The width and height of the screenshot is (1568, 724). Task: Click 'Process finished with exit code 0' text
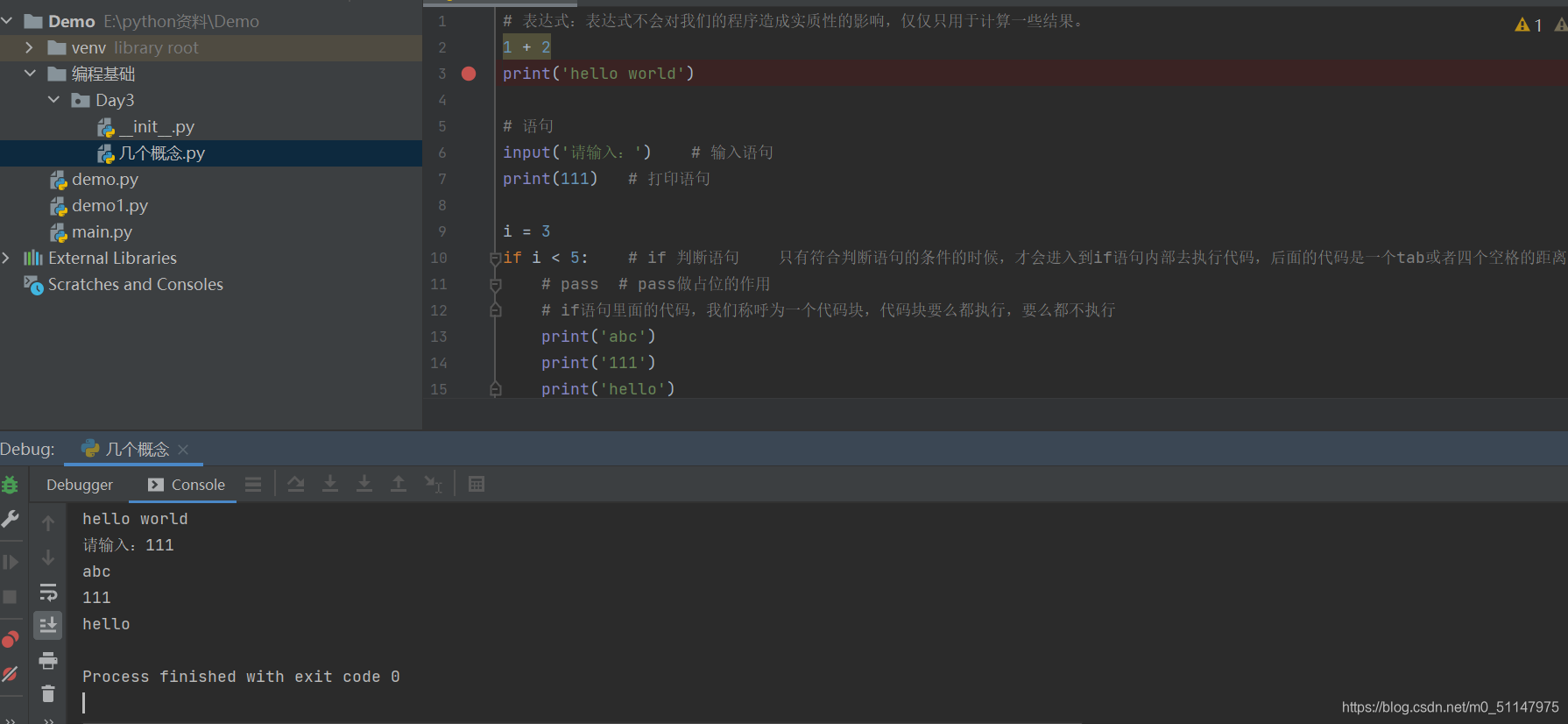[241, 677]
